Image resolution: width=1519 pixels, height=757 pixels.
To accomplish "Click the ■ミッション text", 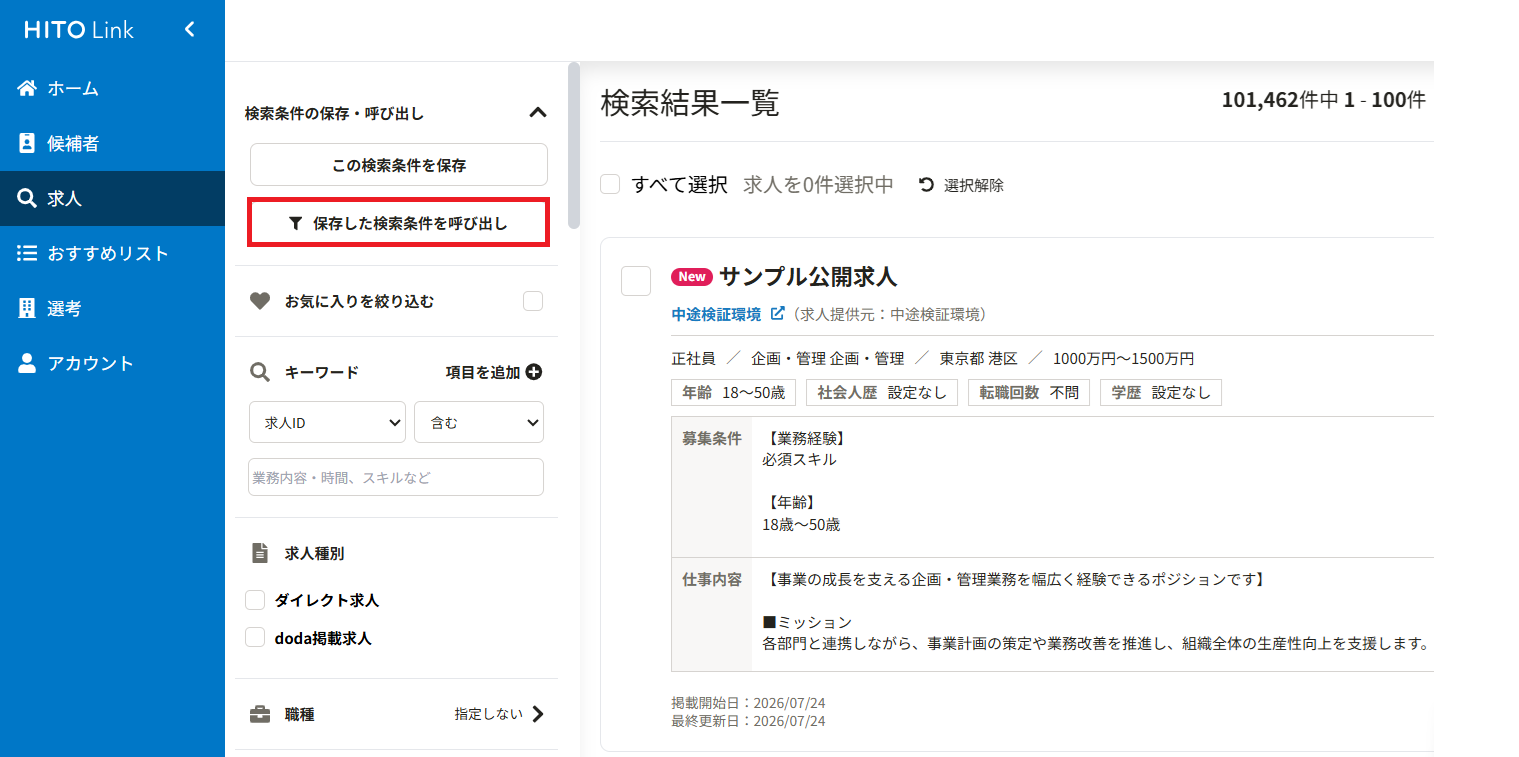I will tap(807, 622).
